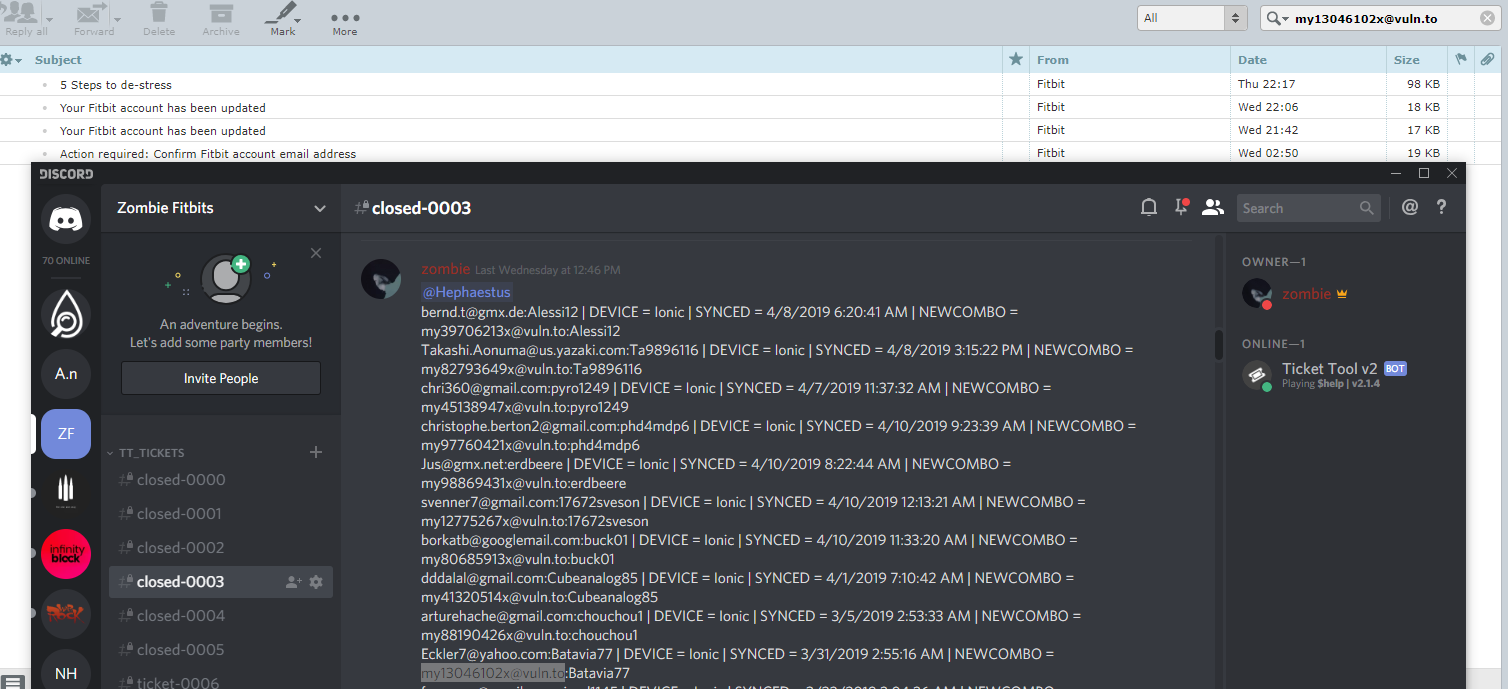
Task: Click the Discord home logo button
Action: coord(66,219)
